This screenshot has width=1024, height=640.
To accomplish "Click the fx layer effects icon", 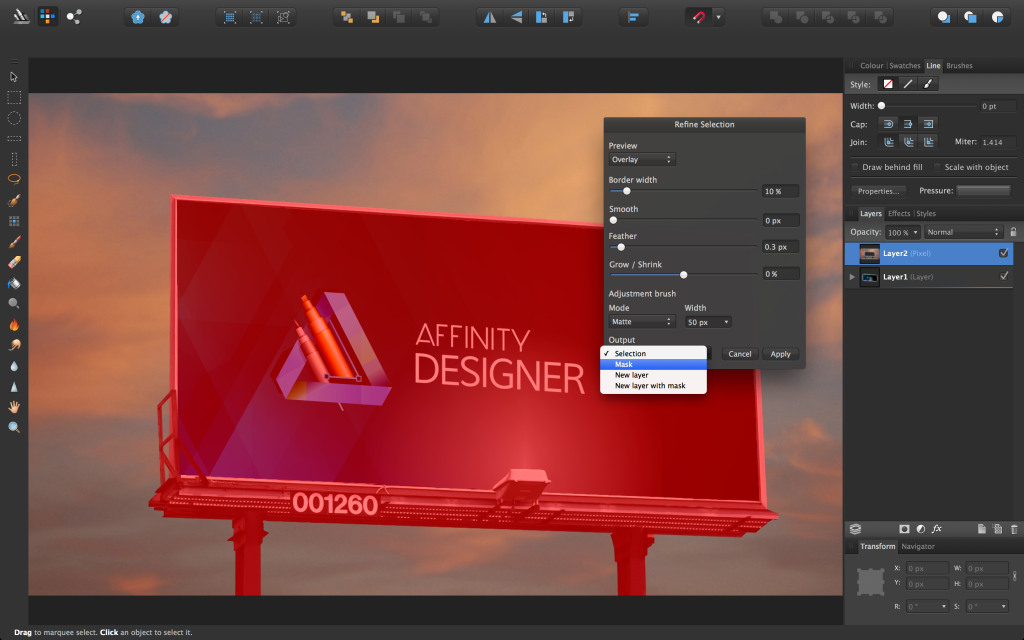I will coord(936,529).
